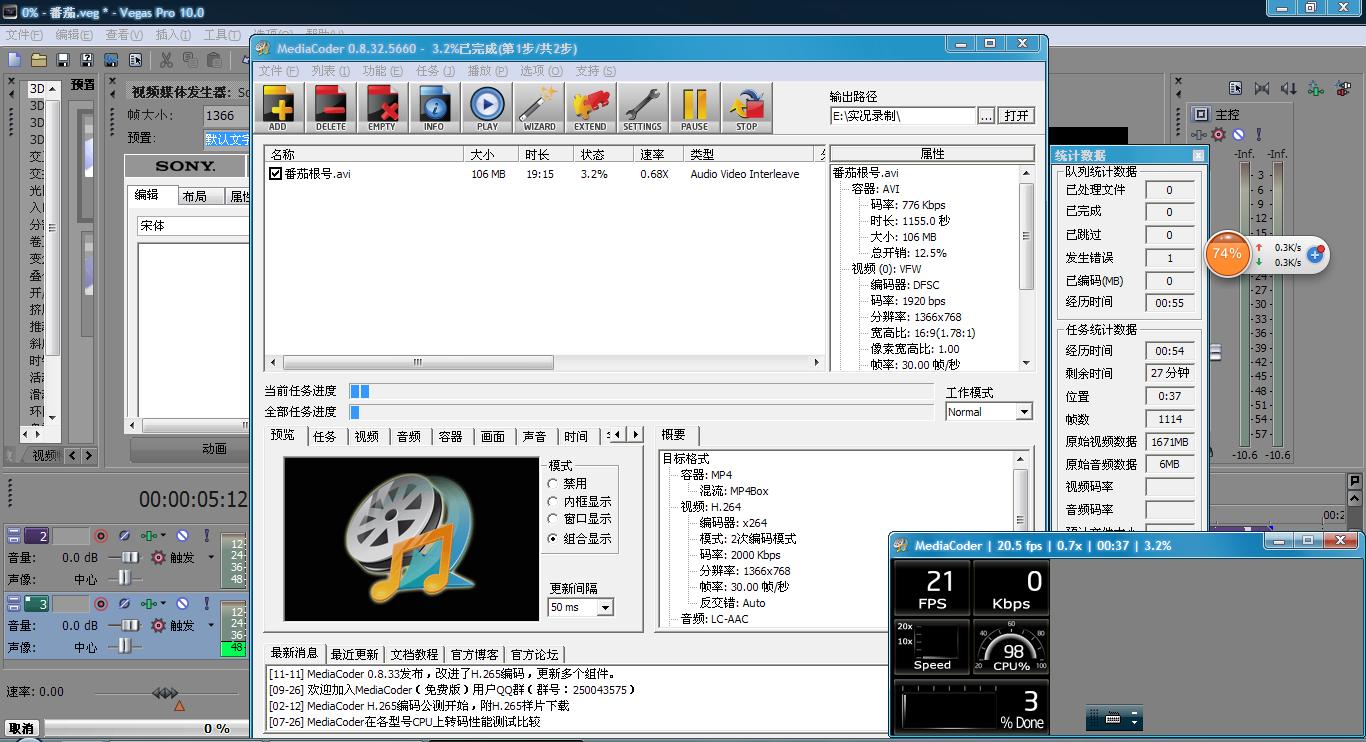Adjust the track 3 声像 pan slider
Screen dimensions: 1366x742
coord(124,647)
